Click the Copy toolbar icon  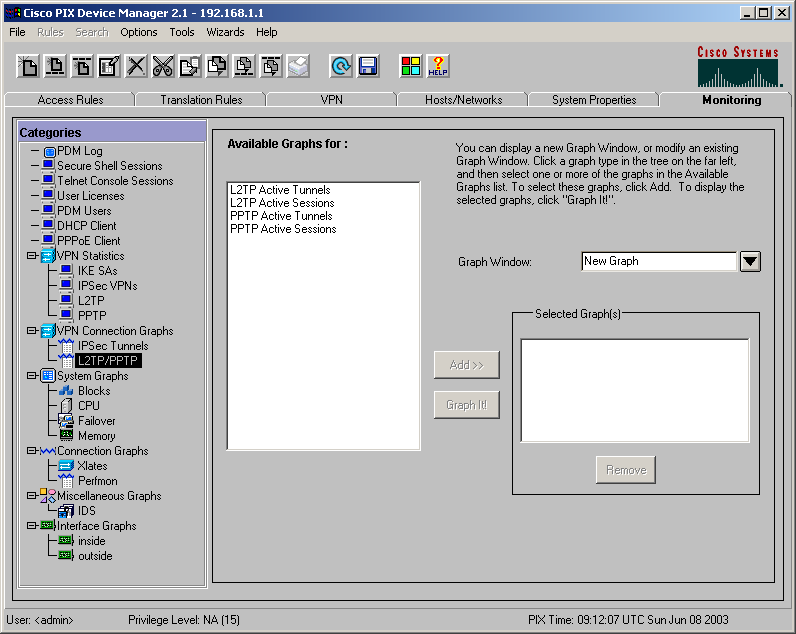click(x=190, y=66)
